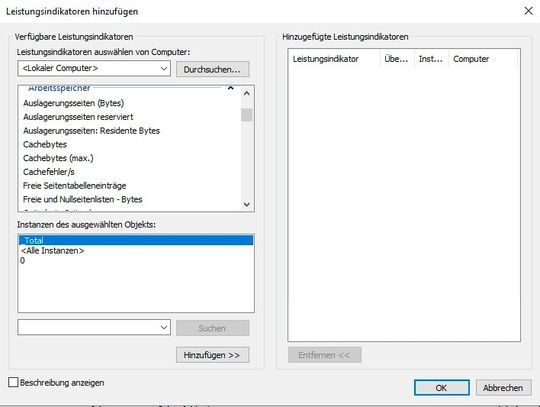Select Cachebytes (max.) counter

(58, 158)
